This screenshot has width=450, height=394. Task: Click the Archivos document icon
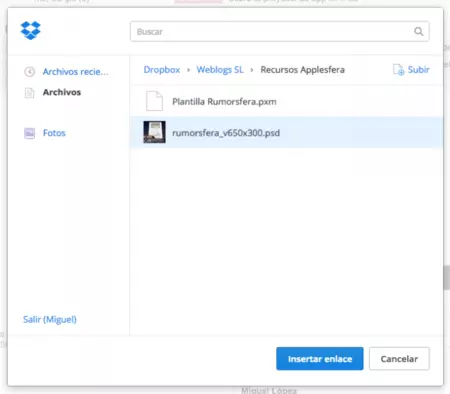[29, 92]
